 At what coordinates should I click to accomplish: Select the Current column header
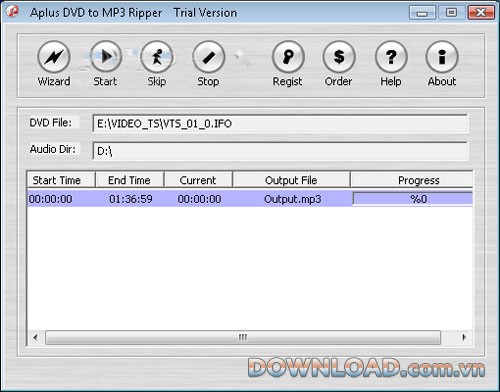tap(198, 180)
